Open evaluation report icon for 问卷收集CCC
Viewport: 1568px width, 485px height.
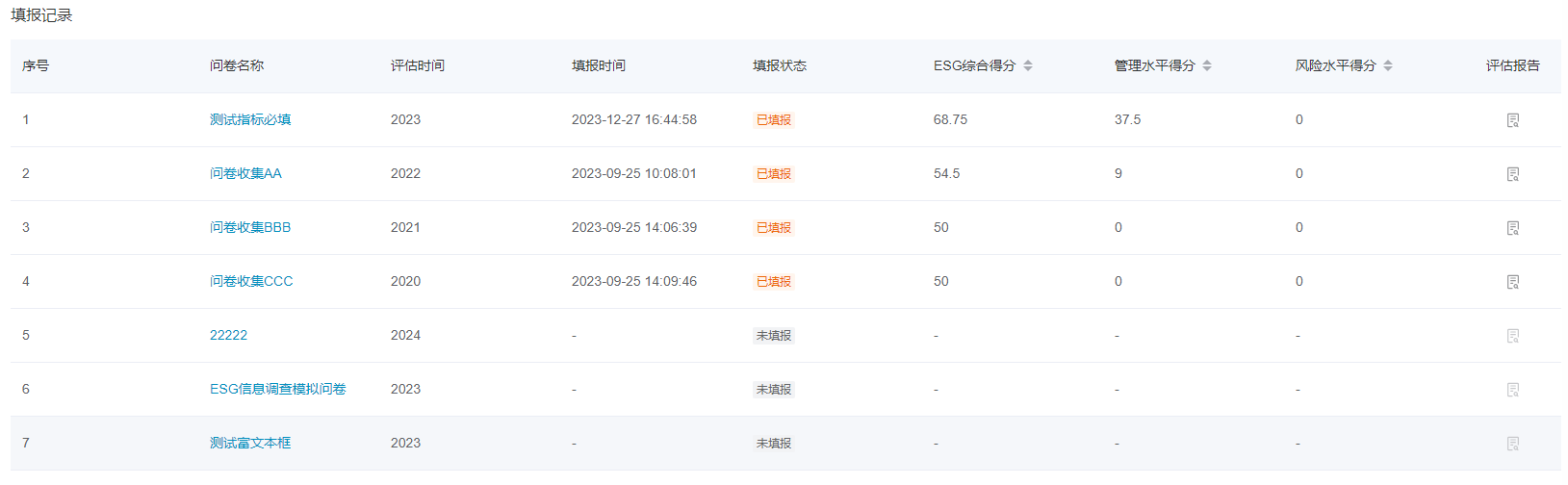pos(1512,282)
